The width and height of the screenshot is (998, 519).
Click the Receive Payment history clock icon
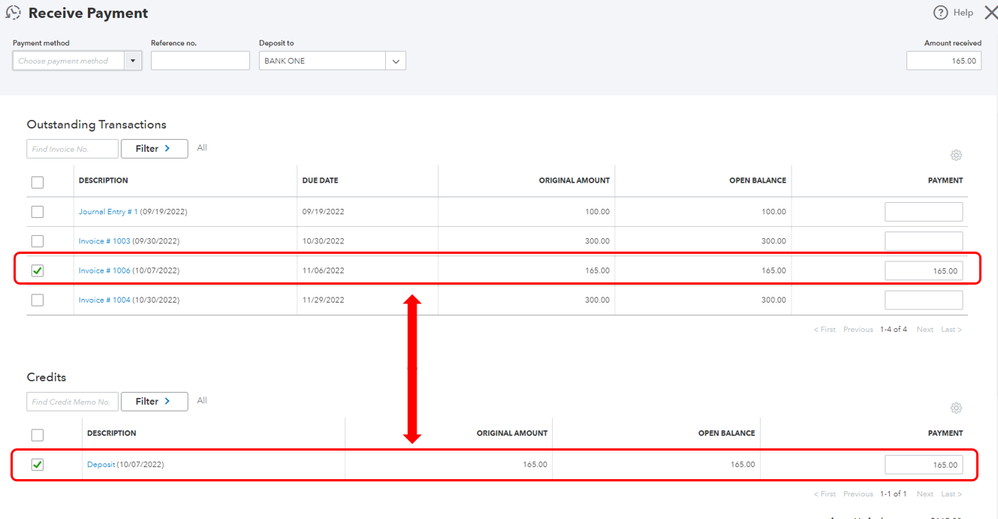click(x=13, y=13)
